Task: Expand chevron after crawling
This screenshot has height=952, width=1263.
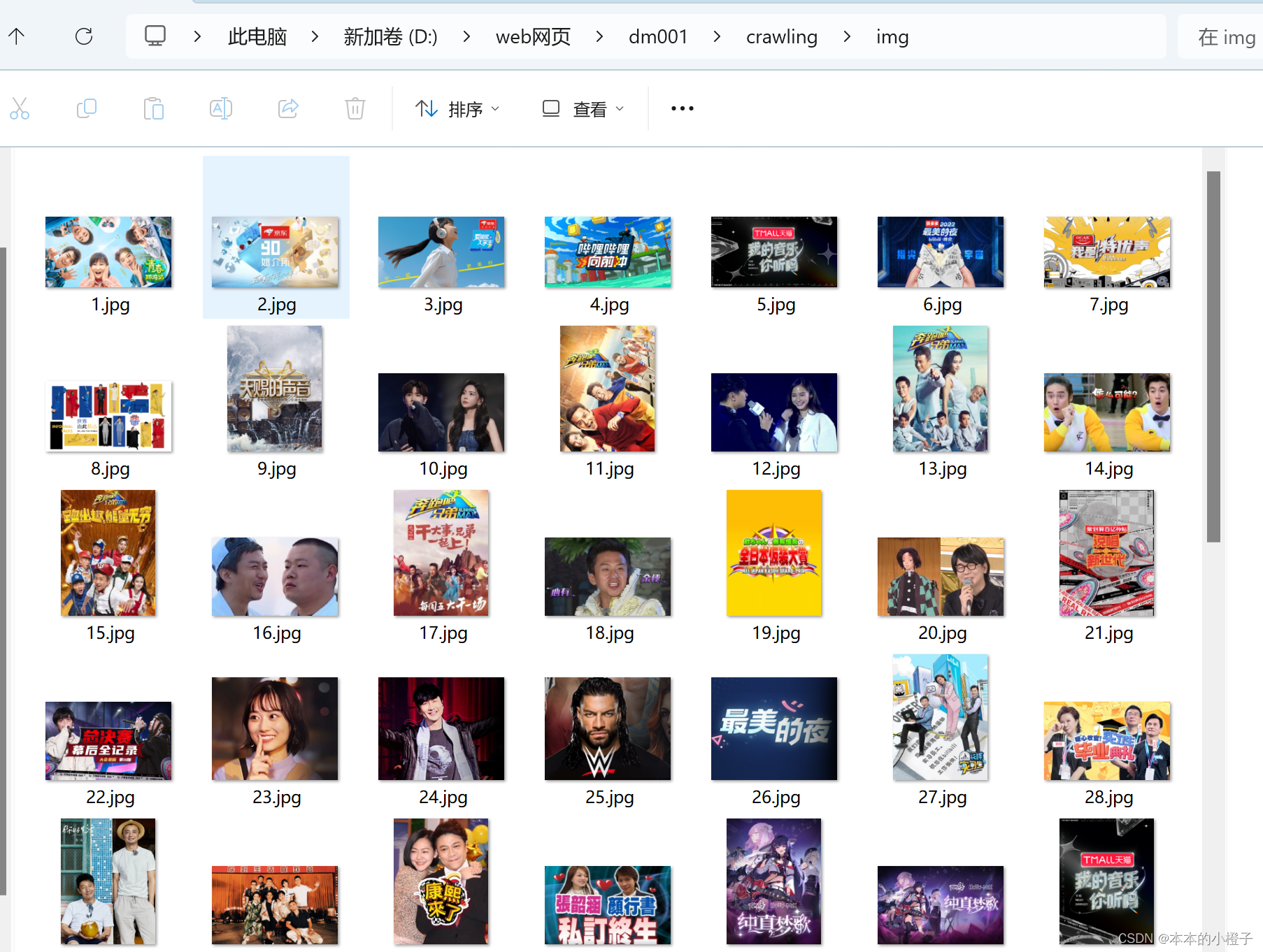Action: point(847,36)
